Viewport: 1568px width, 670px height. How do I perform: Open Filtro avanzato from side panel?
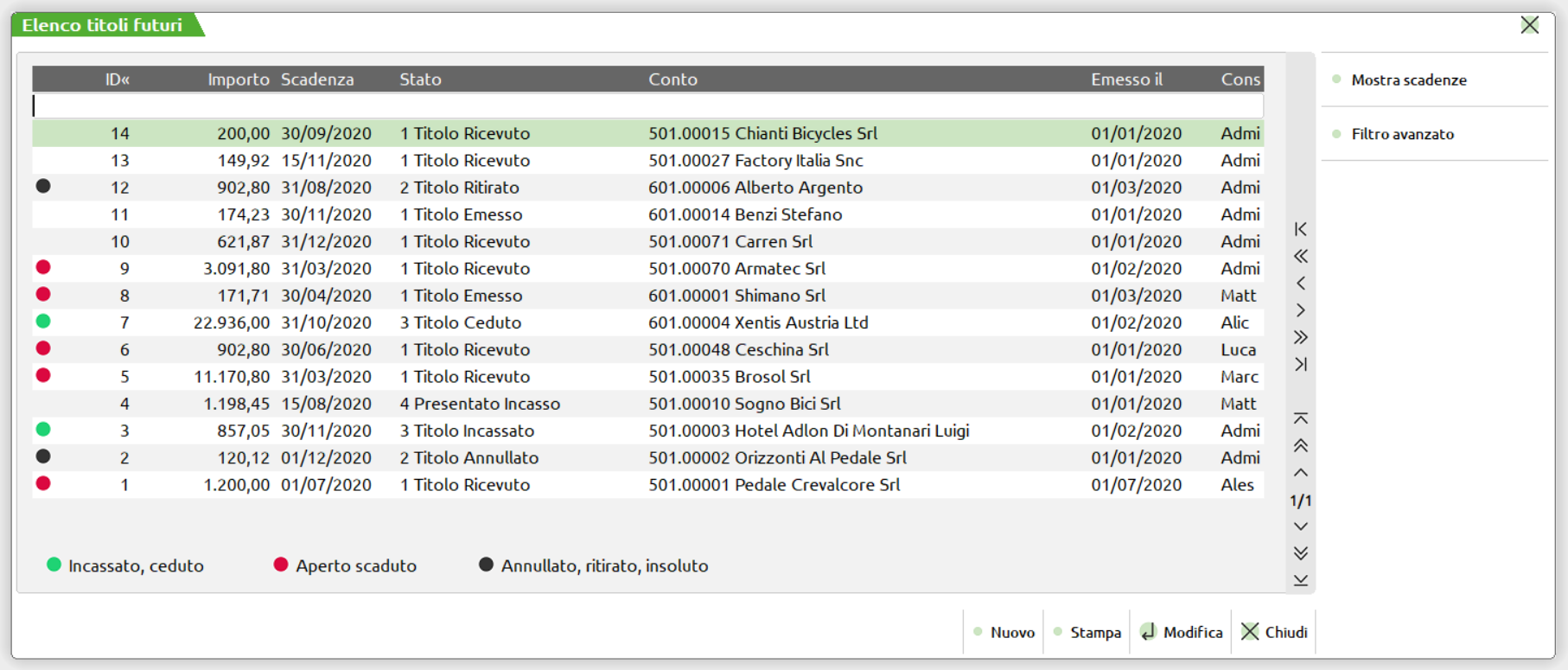pos(1402,134)
